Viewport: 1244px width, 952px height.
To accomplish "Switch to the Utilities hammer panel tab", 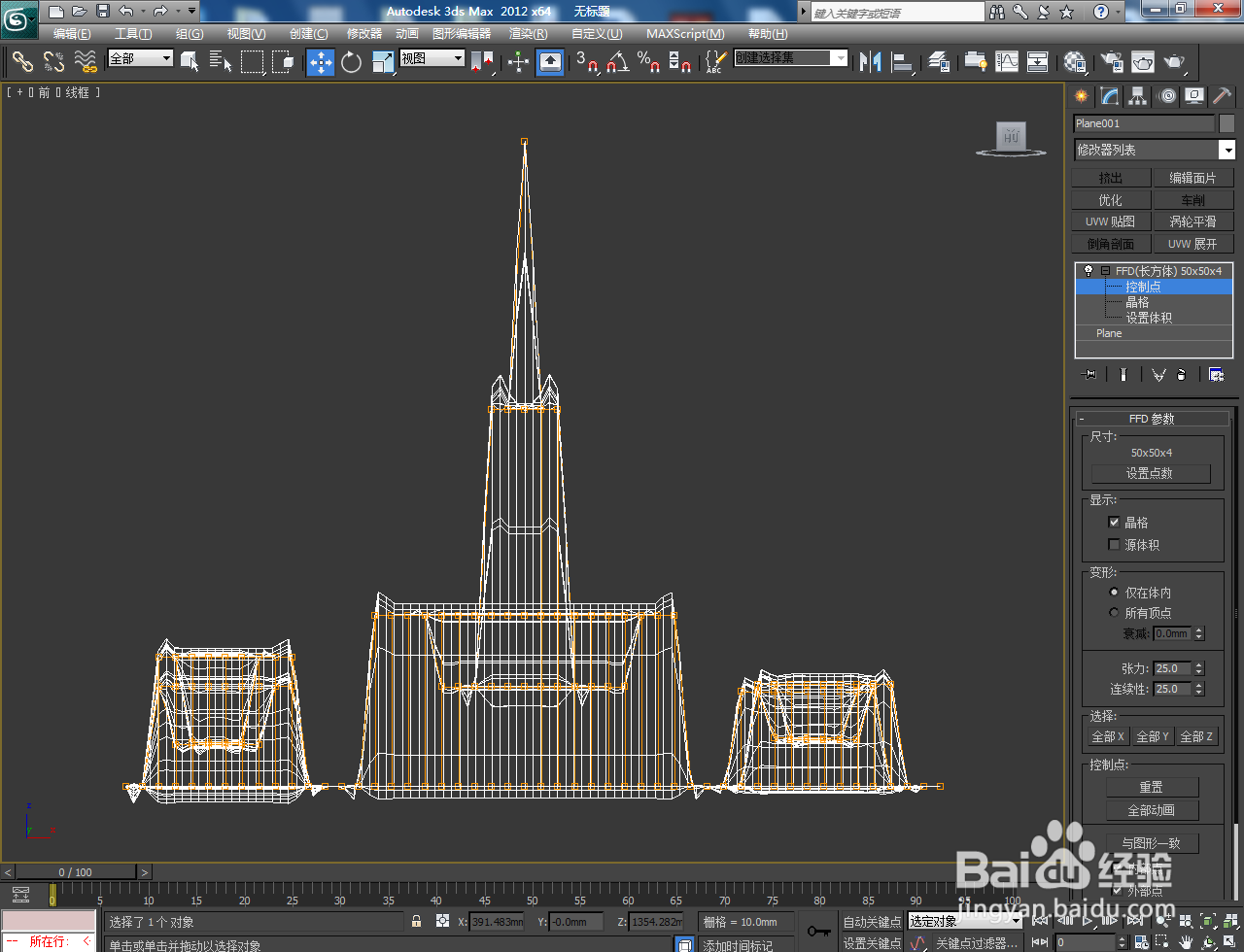I will pos(1223,96).
